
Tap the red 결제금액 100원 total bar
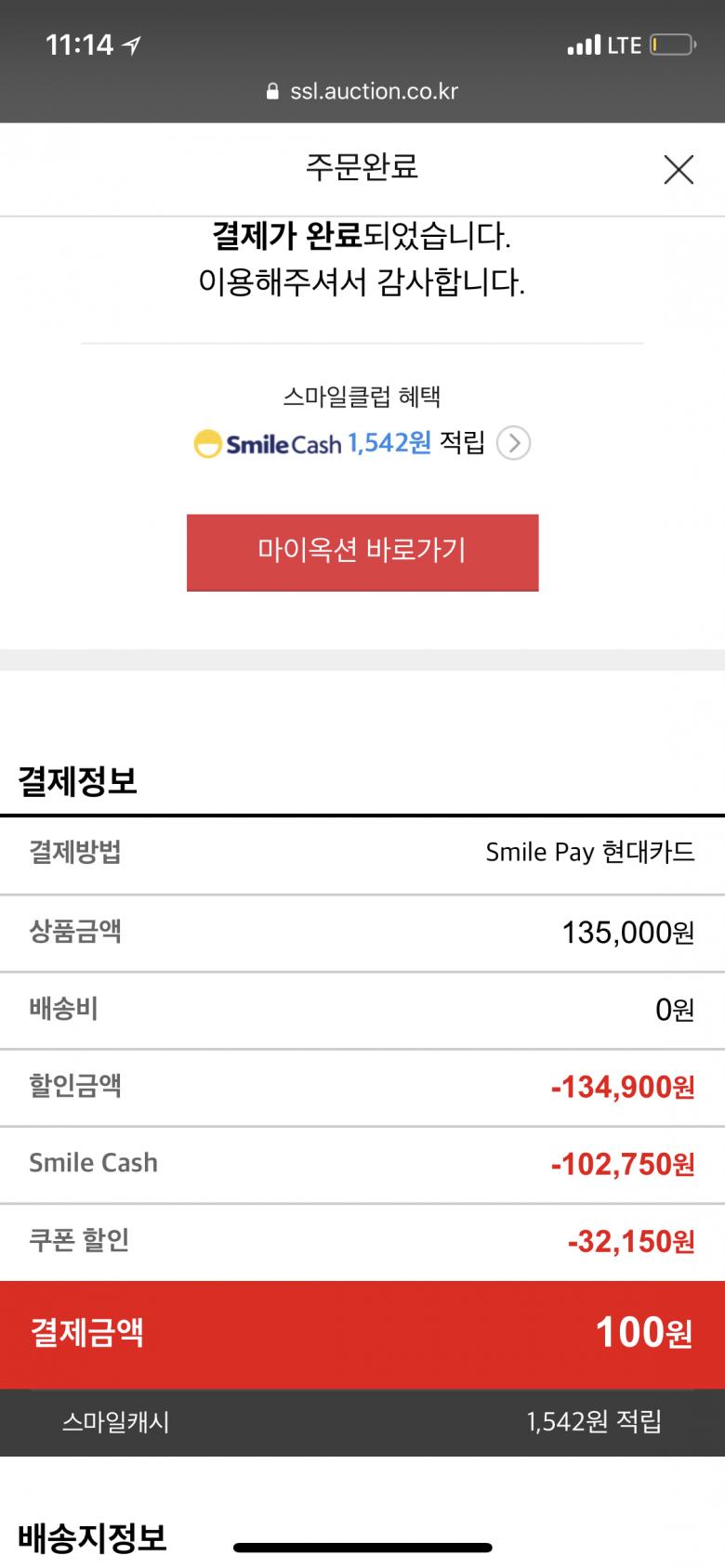click(362, 1334)
